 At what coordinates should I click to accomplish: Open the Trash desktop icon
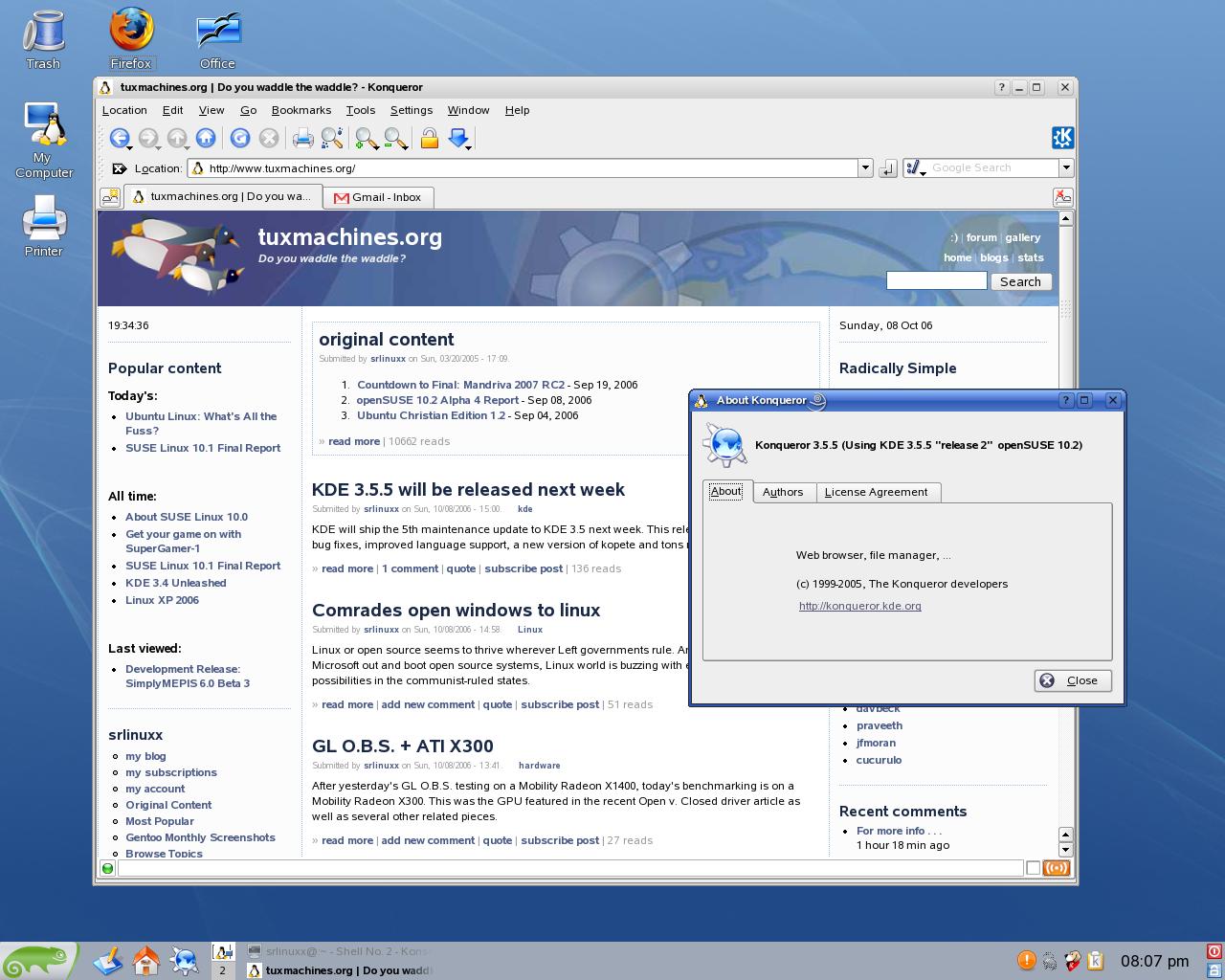point(43,40)
